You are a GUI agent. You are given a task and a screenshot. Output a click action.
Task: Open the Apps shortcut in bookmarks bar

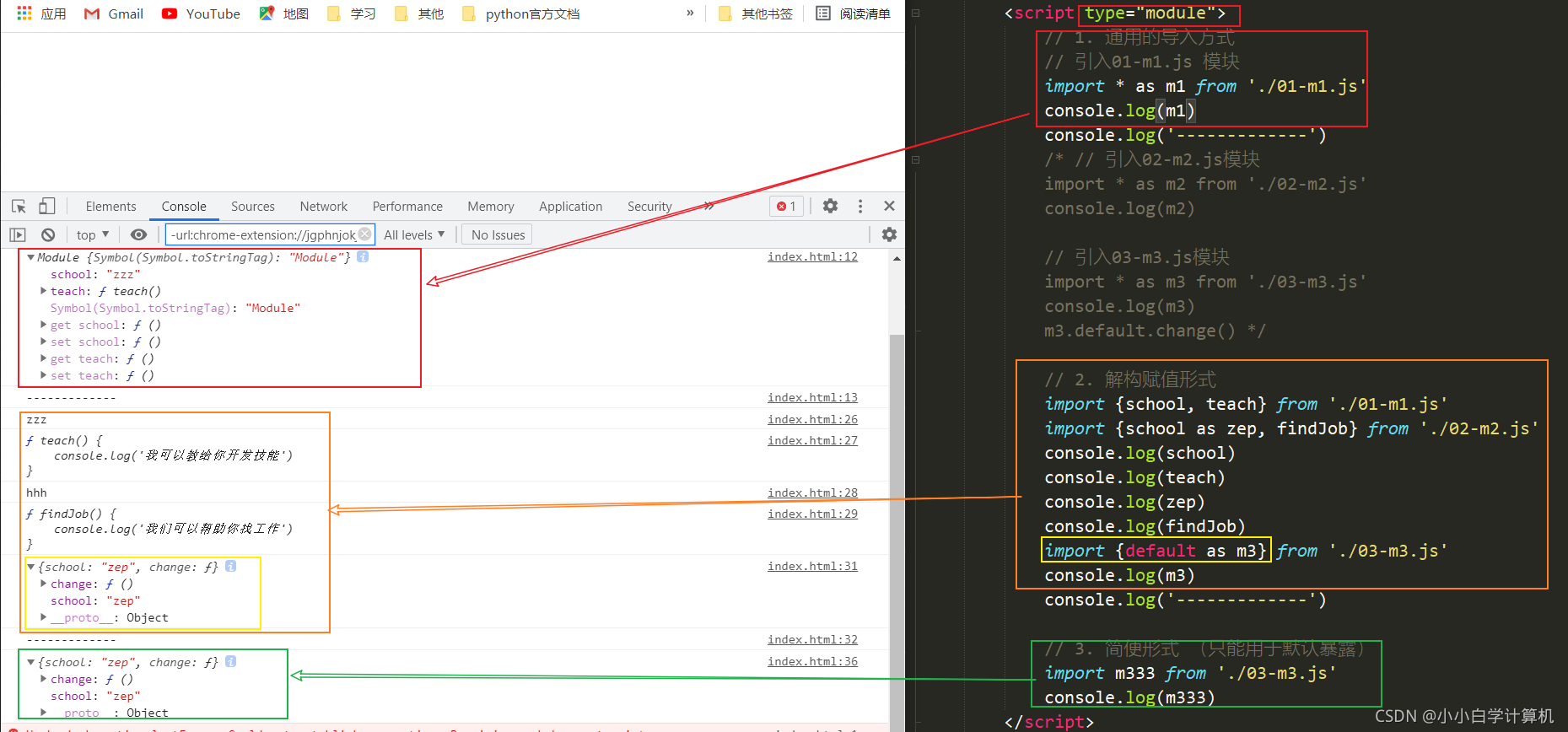pyautogui.click(x=41, y=13)
